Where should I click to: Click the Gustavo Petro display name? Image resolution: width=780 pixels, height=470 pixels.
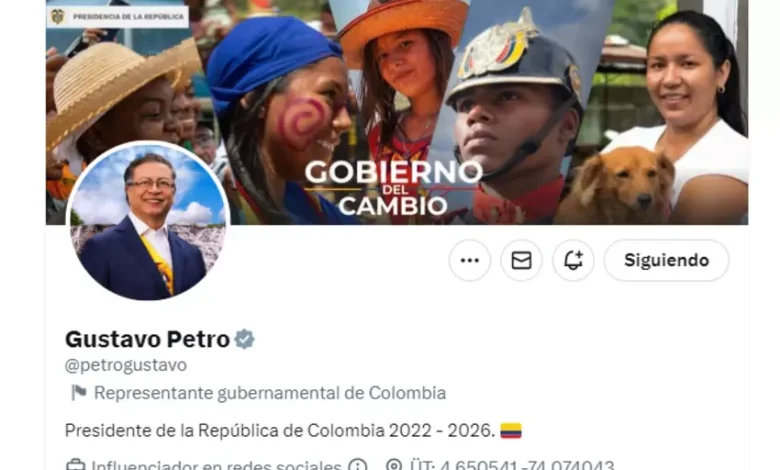[x=147, y=339]
